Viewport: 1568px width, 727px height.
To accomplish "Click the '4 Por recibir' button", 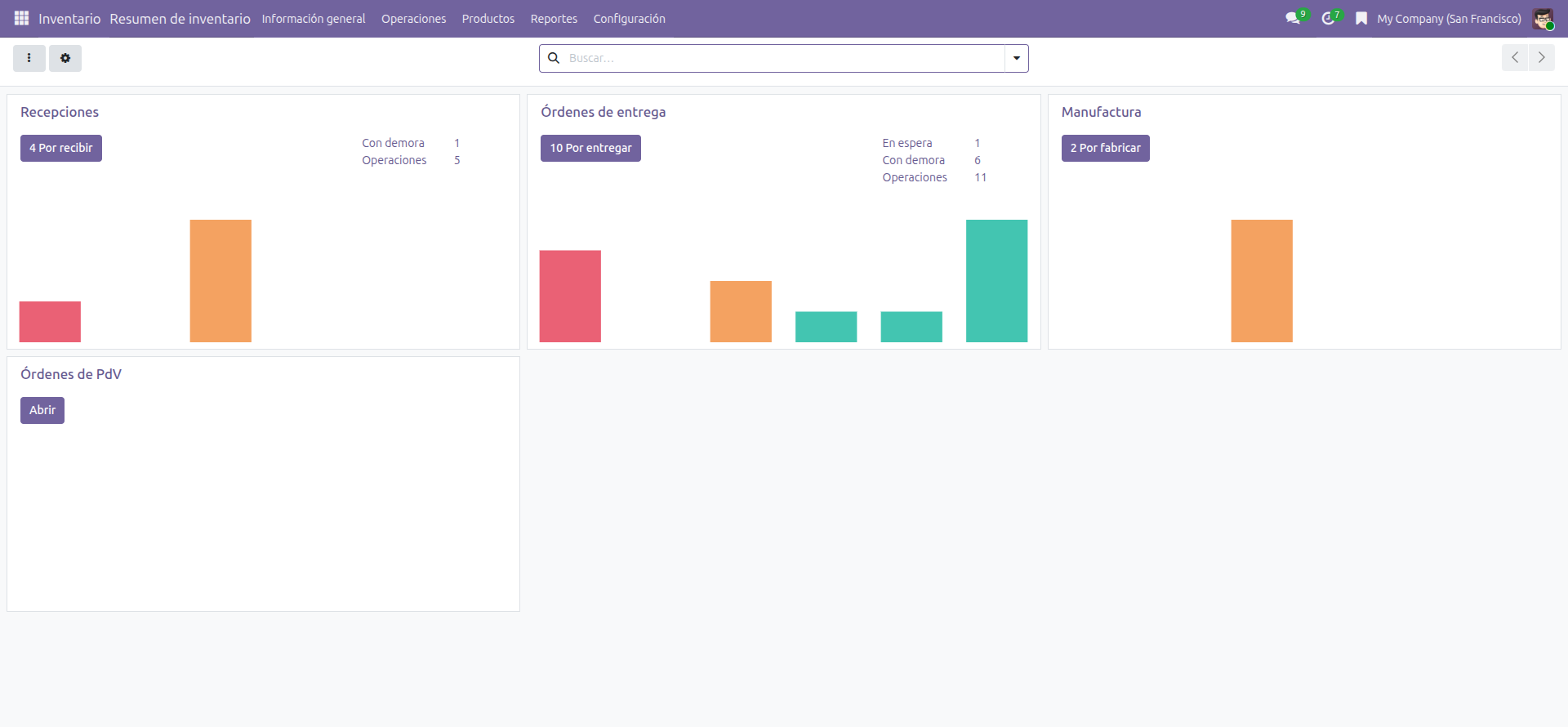I will (x=61, y=148).
